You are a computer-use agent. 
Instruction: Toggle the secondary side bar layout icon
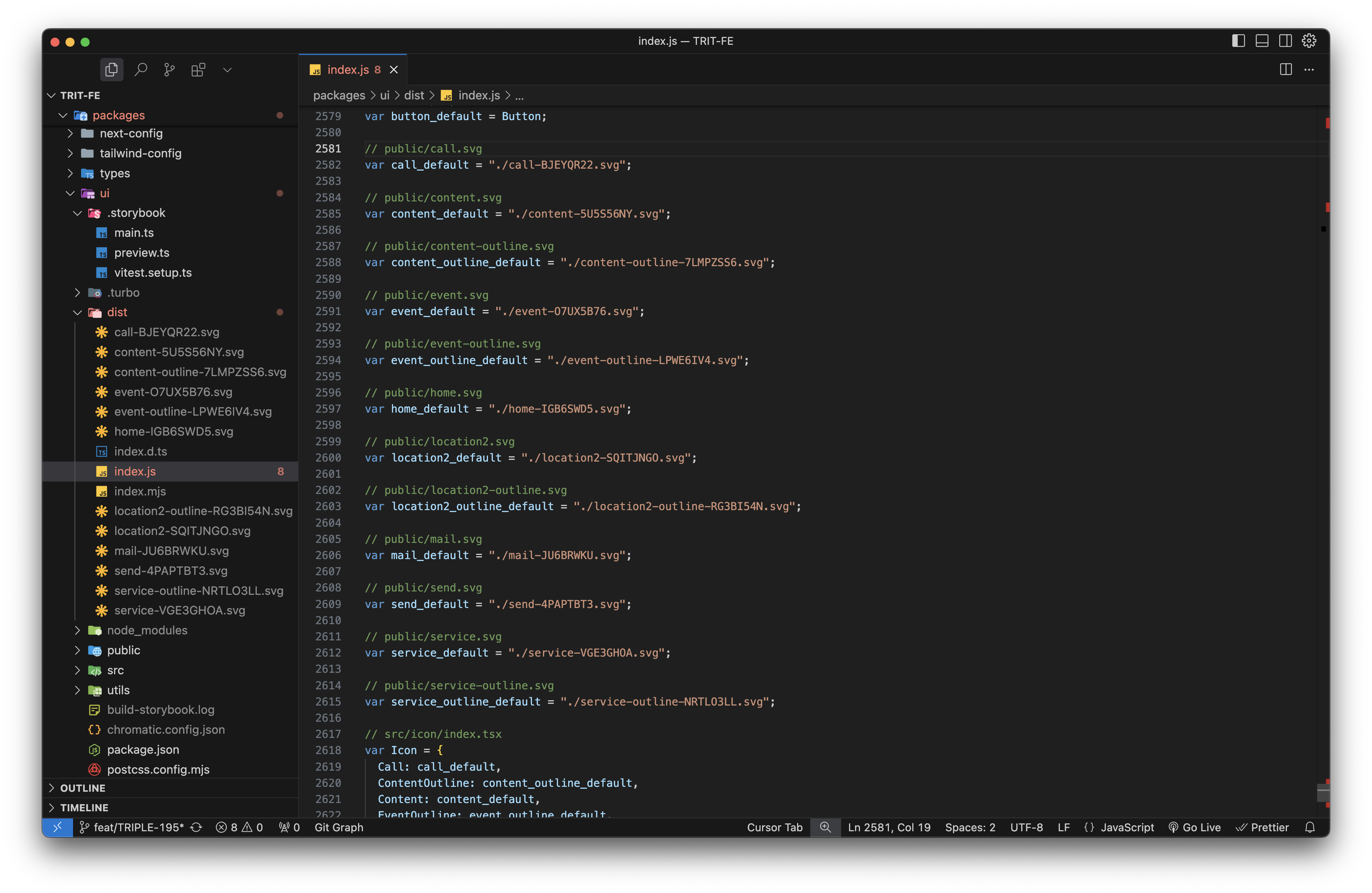point(1285,41)
